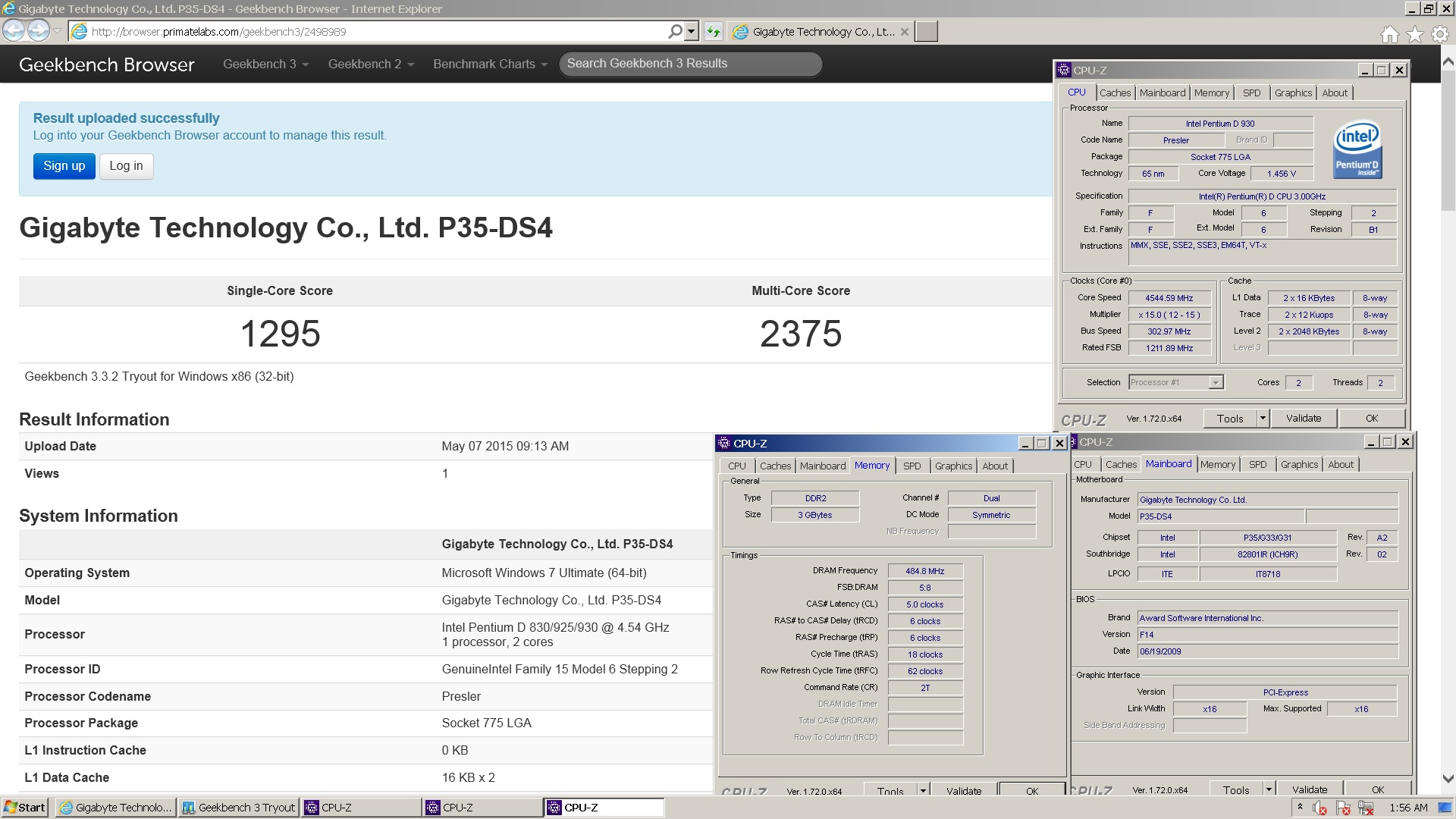Screen dimensions: 1456x819
Task: Click the Multi-Core Score value 2375
Action: pos(801,334)
